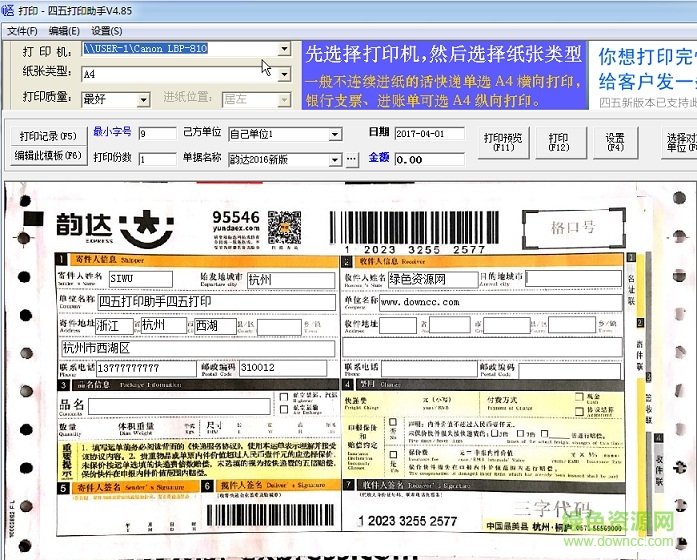The width and height of the screenshot is (697, 560).
Task: Click the 设置(F4) settings button
Action: tap(614, 142)
